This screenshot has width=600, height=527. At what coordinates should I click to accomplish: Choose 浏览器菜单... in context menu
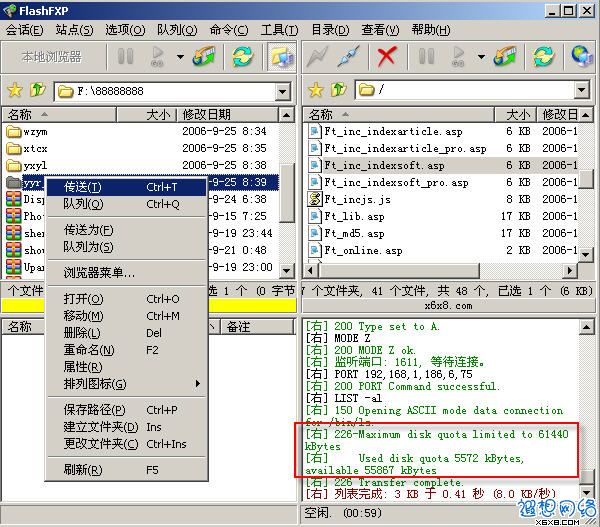pos(127,273)
